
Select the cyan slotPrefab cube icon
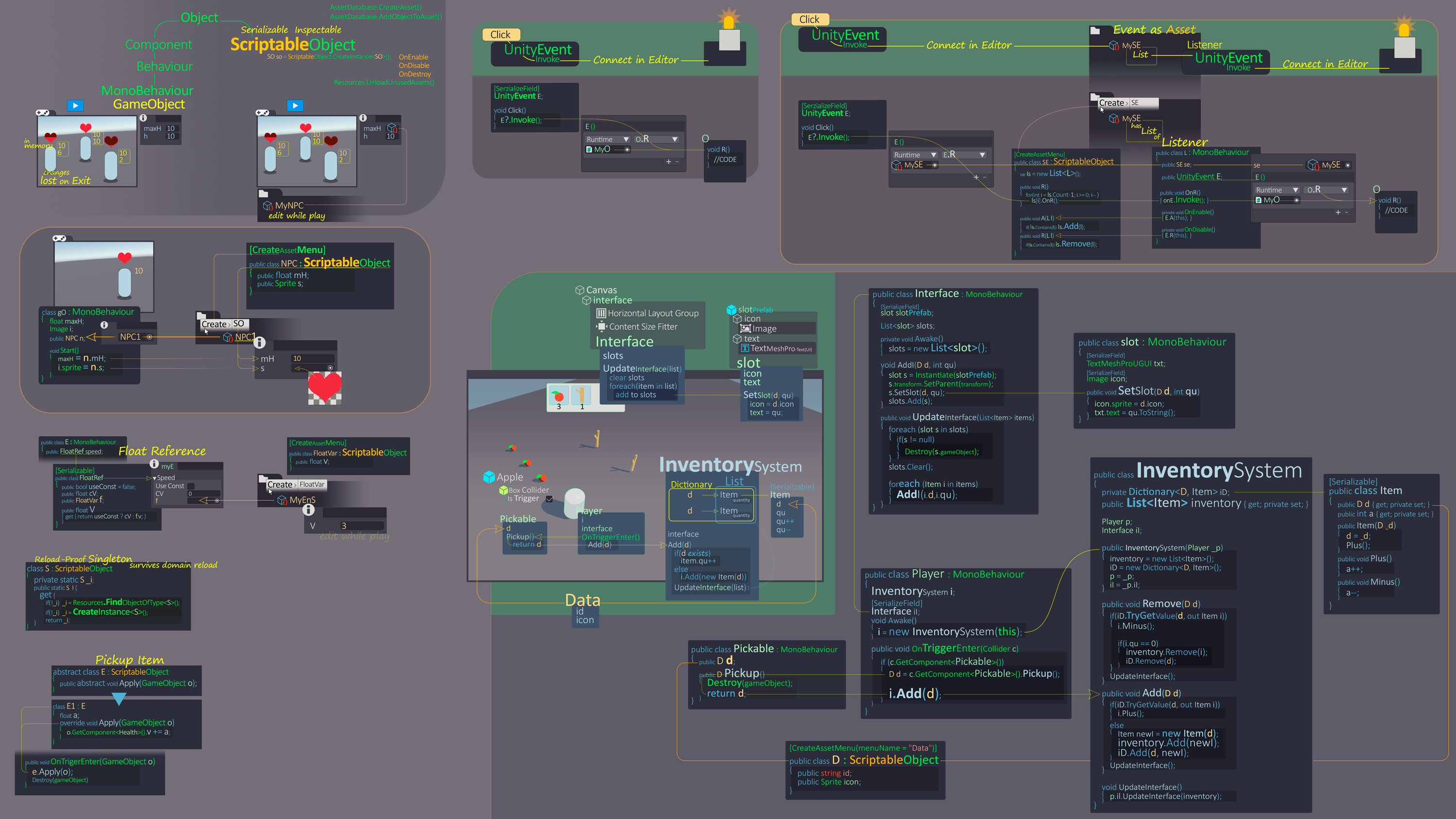(731, 310)
